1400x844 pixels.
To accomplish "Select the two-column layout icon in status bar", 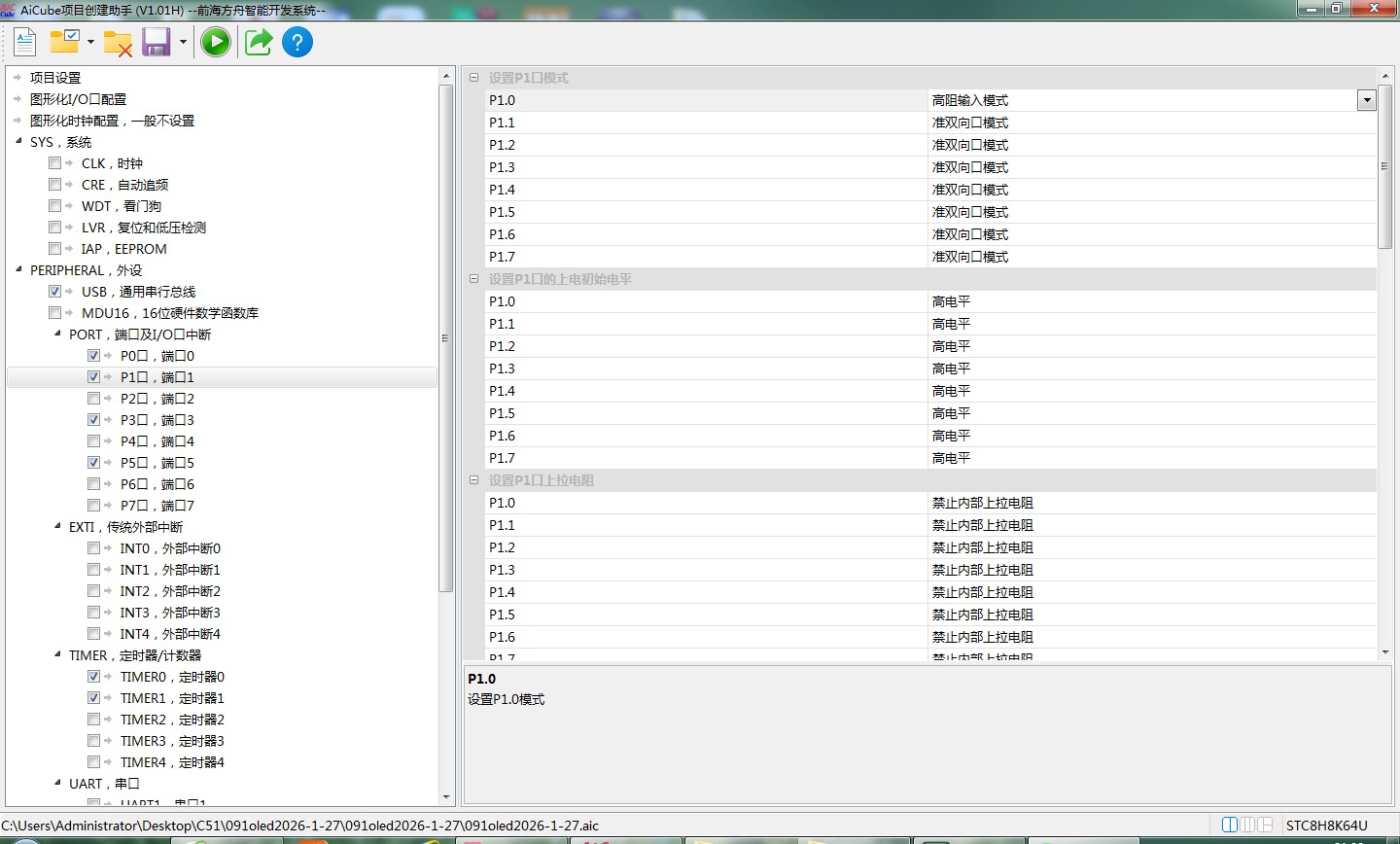I will click(1230, 825).
